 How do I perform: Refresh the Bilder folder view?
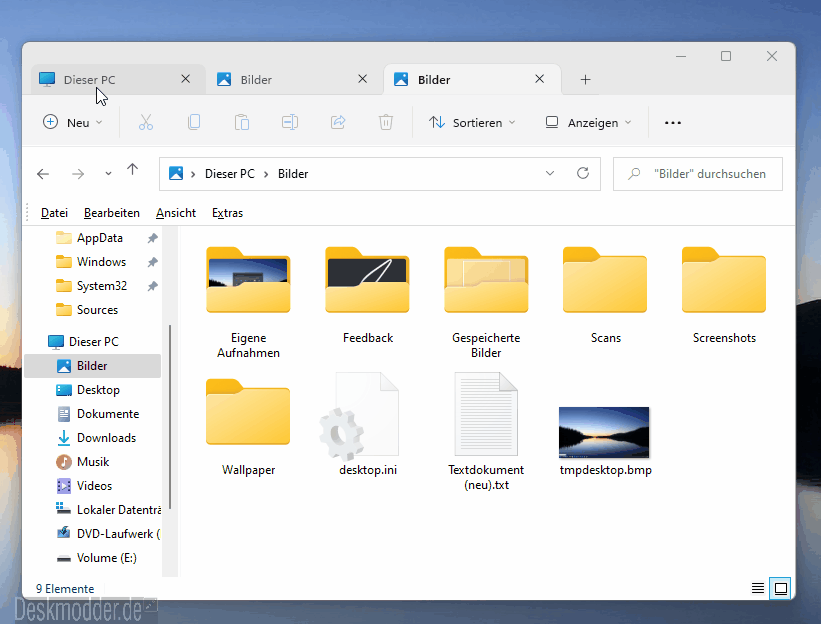pos(583,173)
